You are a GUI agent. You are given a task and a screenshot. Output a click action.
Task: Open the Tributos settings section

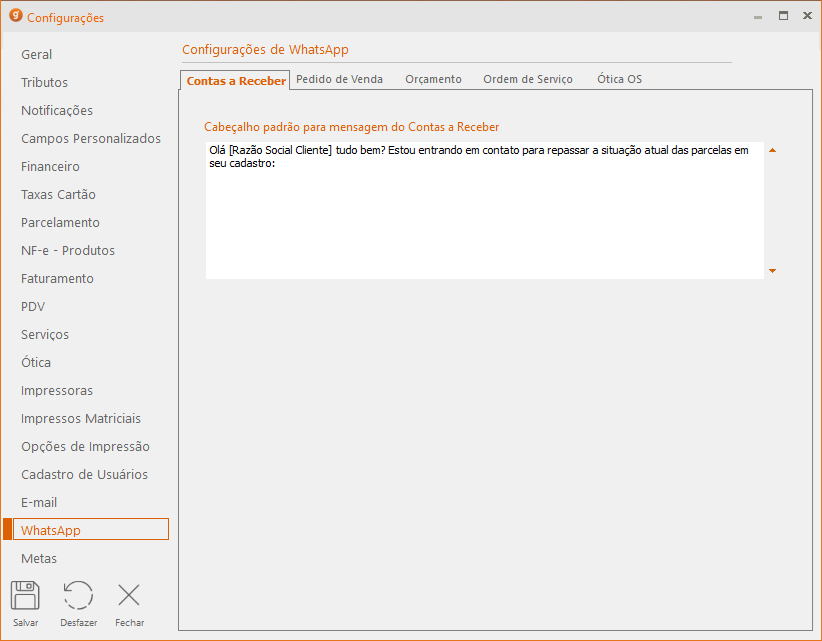click(x=45, y=82)
